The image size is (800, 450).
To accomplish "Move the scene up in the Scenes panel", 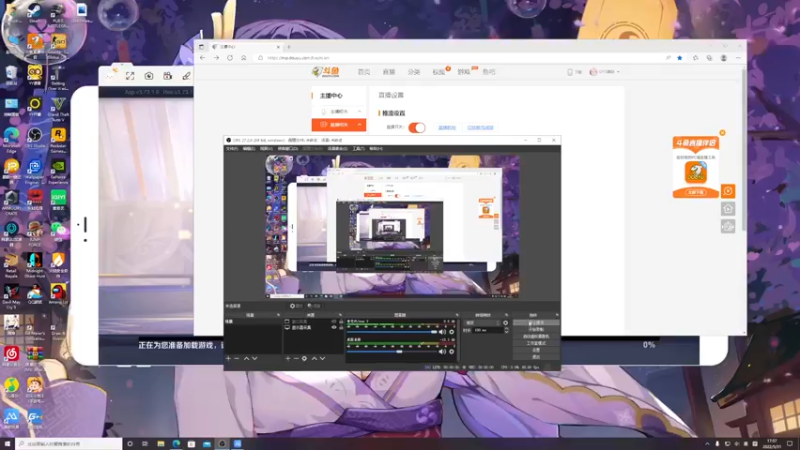I will 246,359.
